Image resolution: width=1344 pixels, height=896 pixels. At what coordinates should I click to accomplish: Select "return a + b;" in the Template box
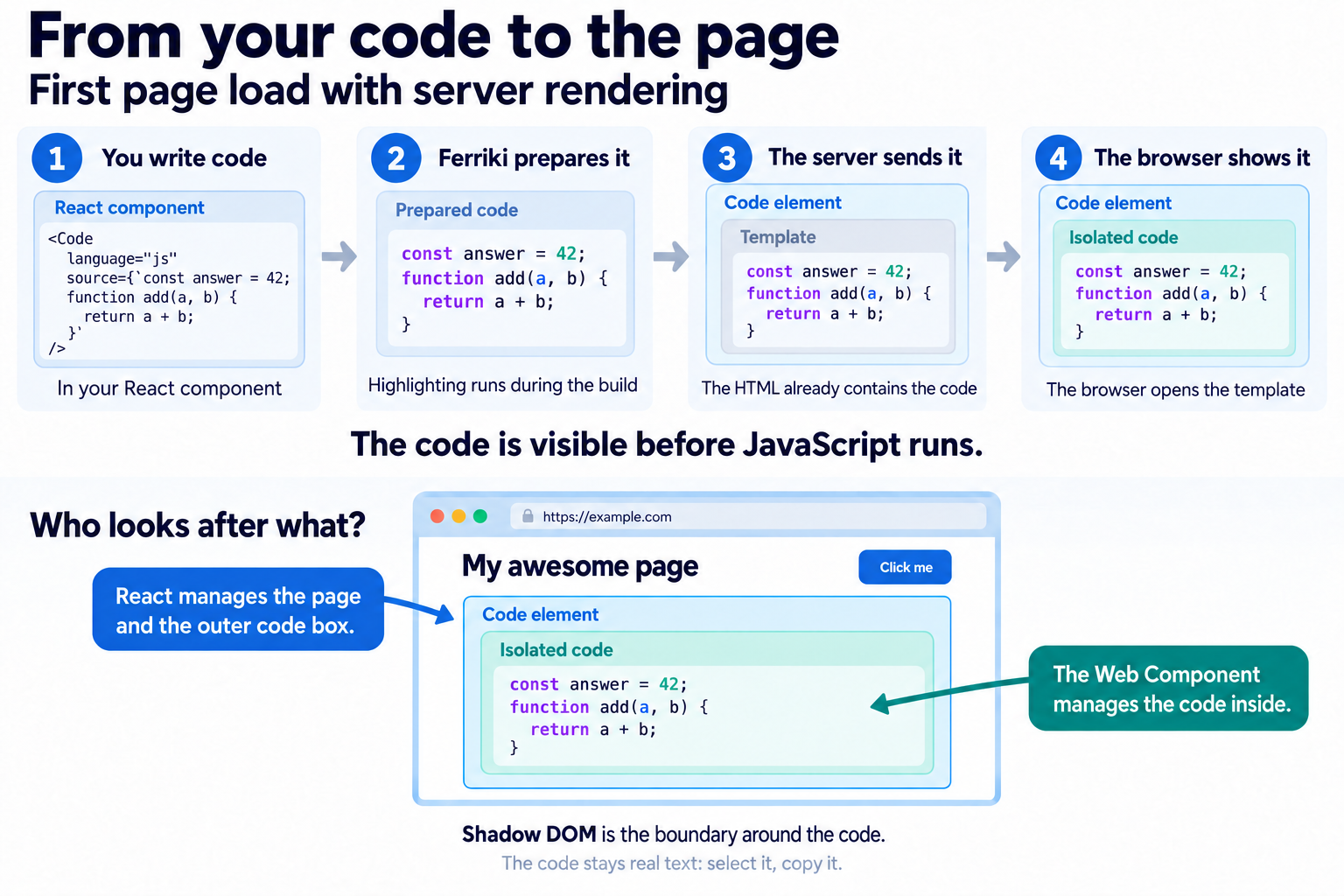click(824, 313)
